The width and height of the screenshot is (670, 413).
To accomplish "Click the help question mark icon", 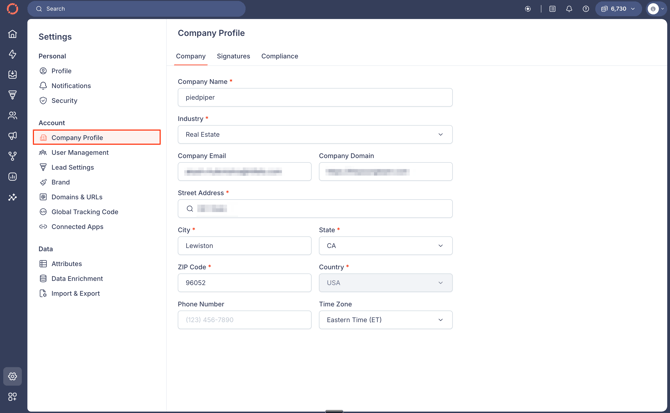I will (x=586, y=9).
